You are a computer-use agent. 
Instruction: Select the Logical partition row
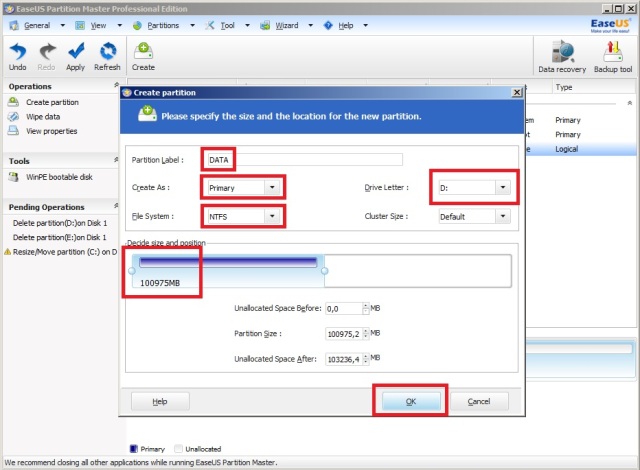pos(581,149)
